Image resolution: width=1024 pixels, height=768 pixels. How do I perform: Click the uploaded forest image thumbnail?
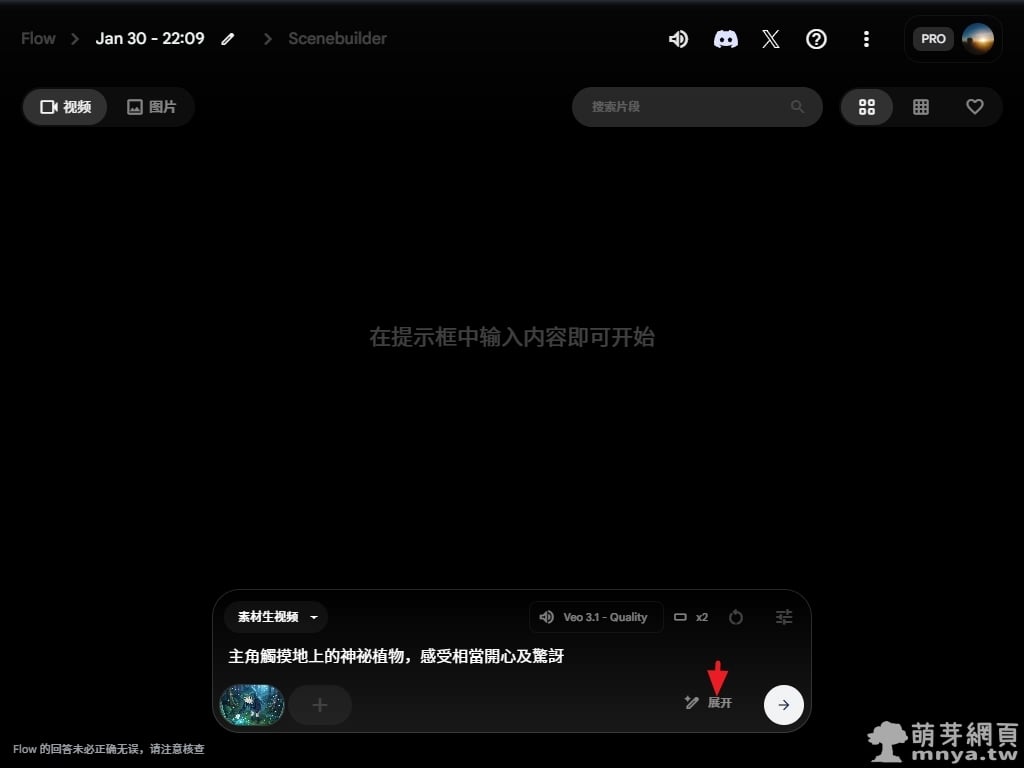(252, 704)
